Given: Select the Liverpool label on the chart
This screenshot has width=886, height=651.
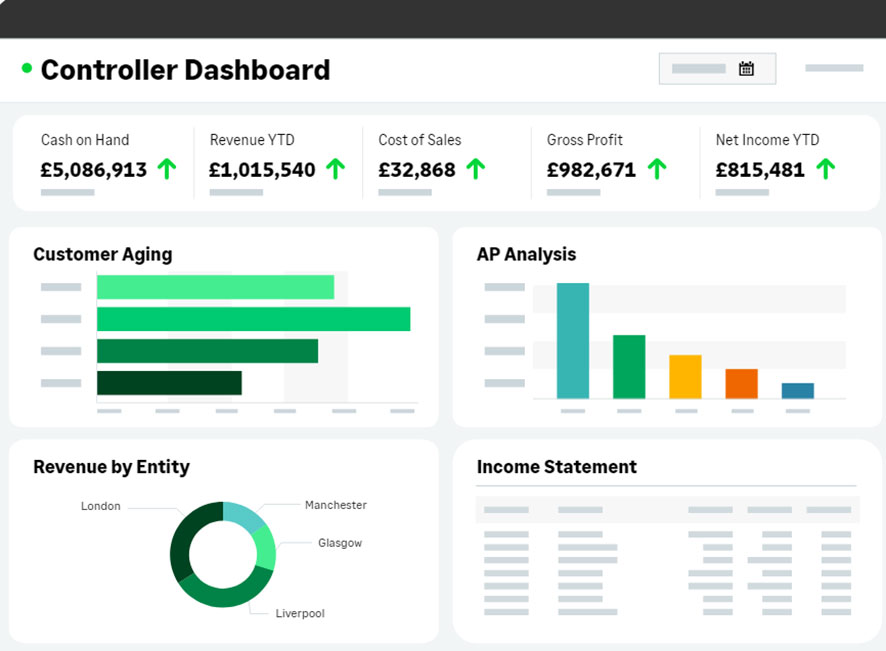Looking at the screenshot, I should point(300,613).
